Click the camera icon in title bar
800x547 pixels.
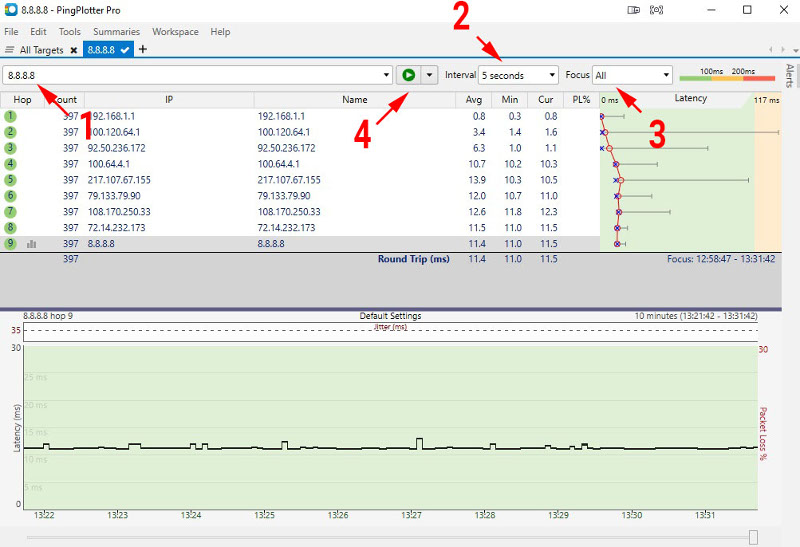coord(633,10)
